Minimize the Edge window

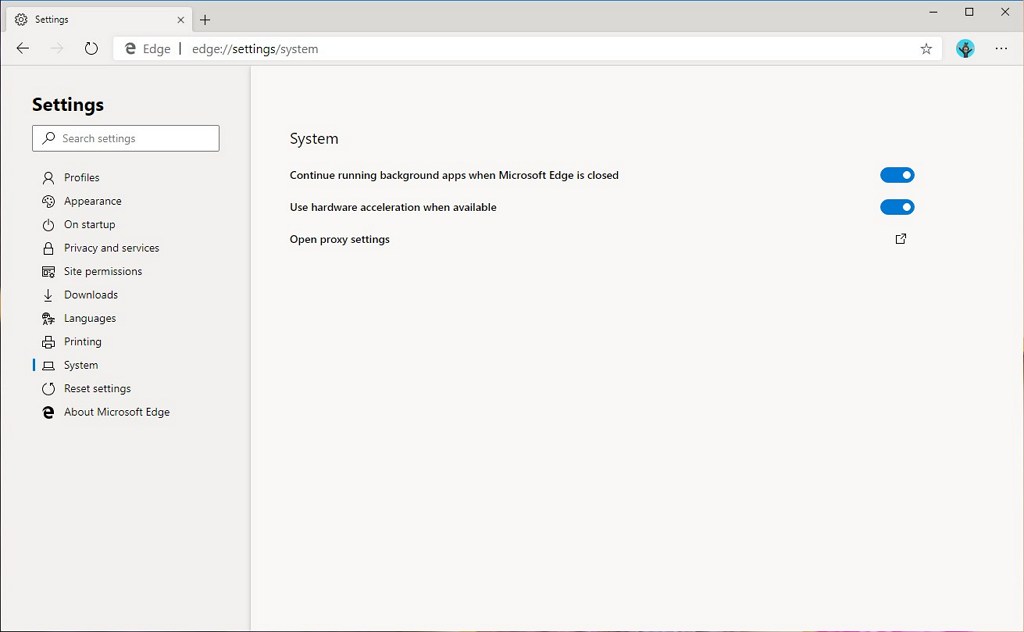pyautogui.click(x=934, y=12)
